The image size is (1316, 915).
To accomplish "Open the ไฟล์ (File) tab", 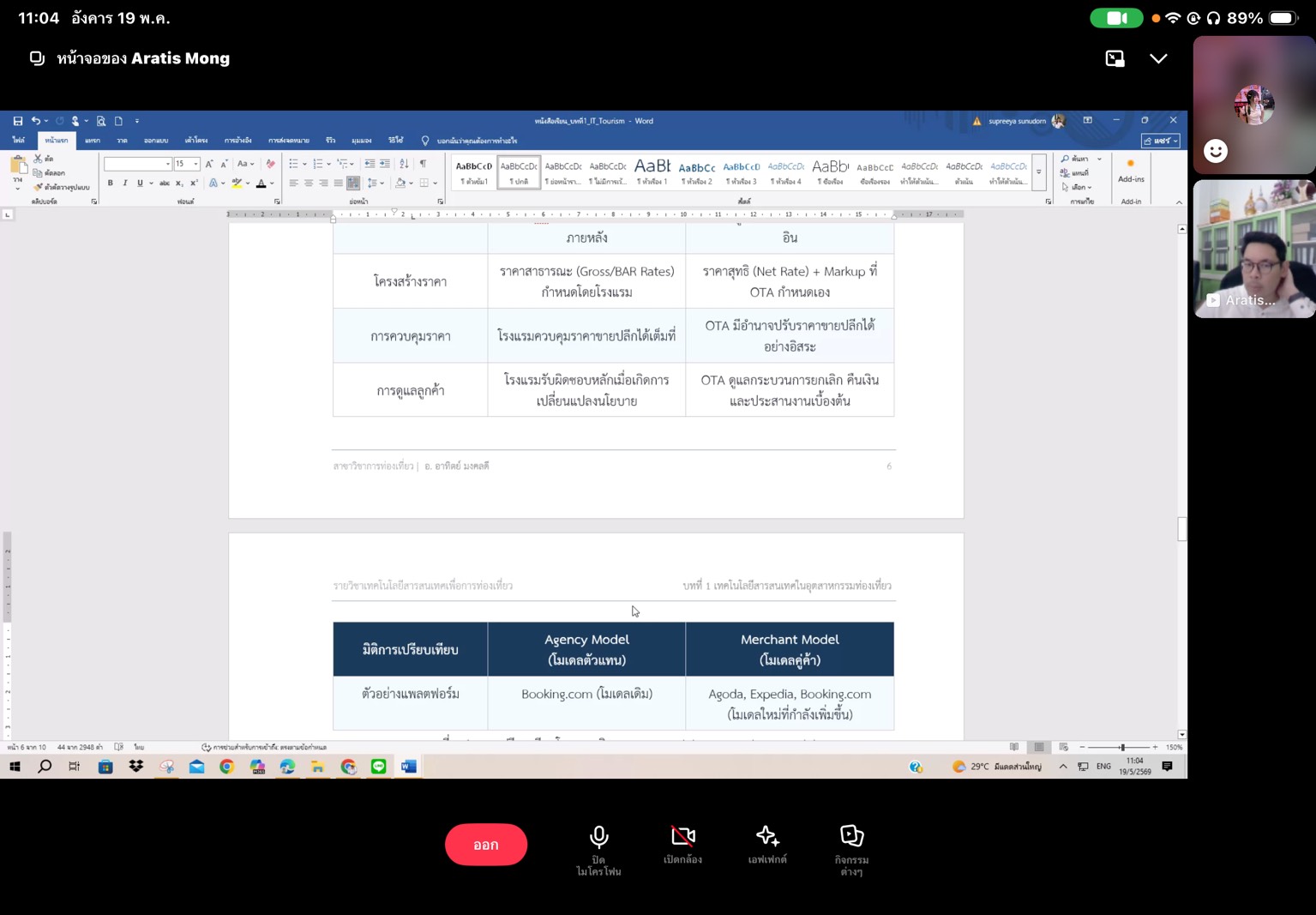I will tap(18, 141).
